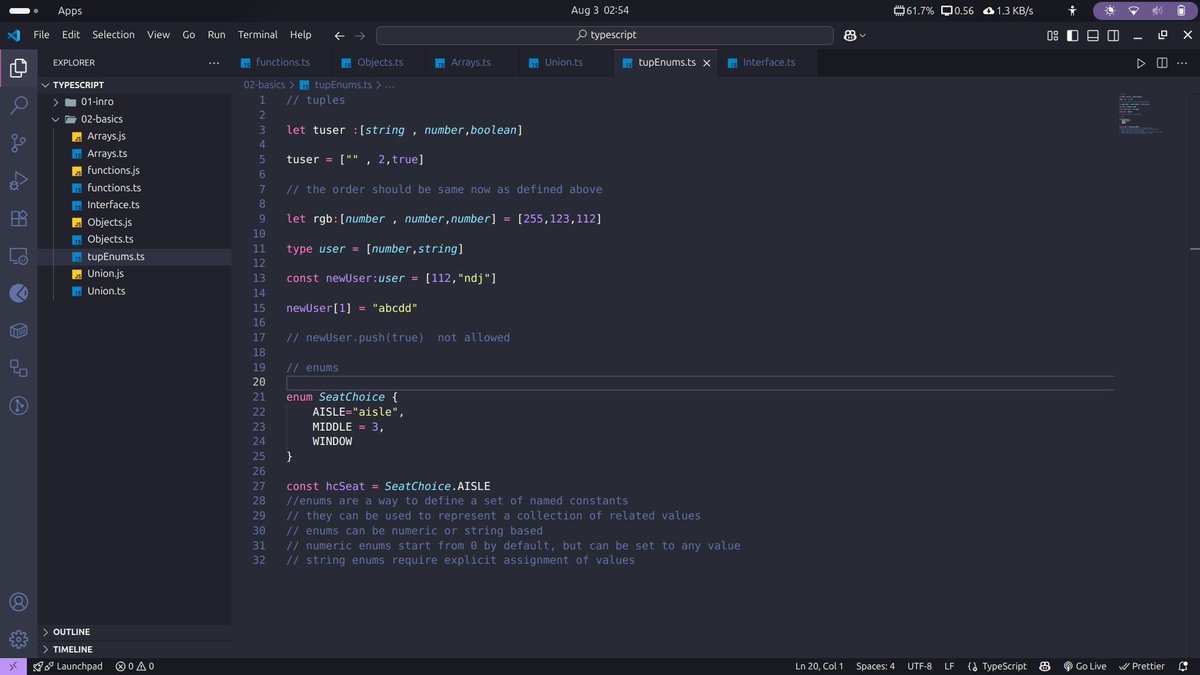This screenshot has height=675, width=1200.
Task: Open the Manage gear icon
Action: (18, 639)
